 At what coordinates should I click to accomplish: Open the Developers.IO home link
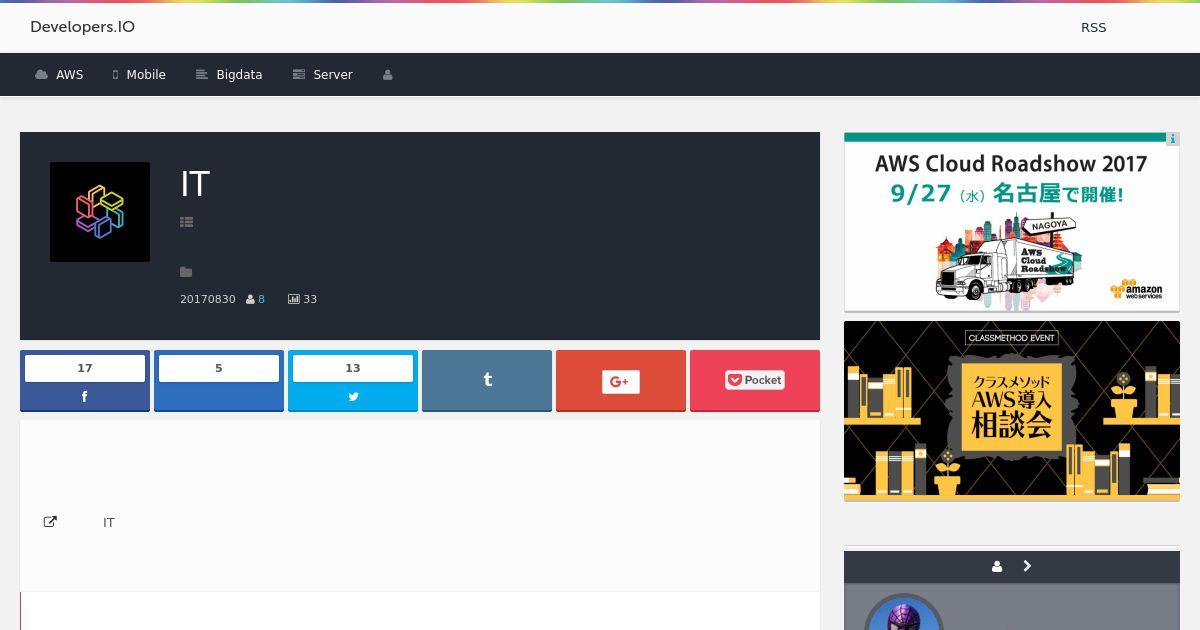pyautogui.click(x=82, y=27)
